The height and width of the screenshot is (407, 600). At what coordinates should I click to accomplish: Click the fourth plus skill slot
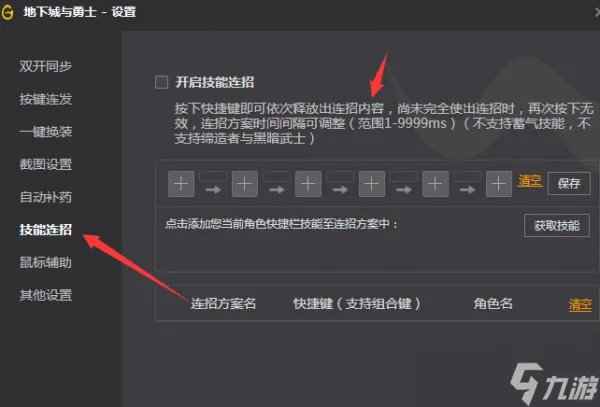pos(372,184)
